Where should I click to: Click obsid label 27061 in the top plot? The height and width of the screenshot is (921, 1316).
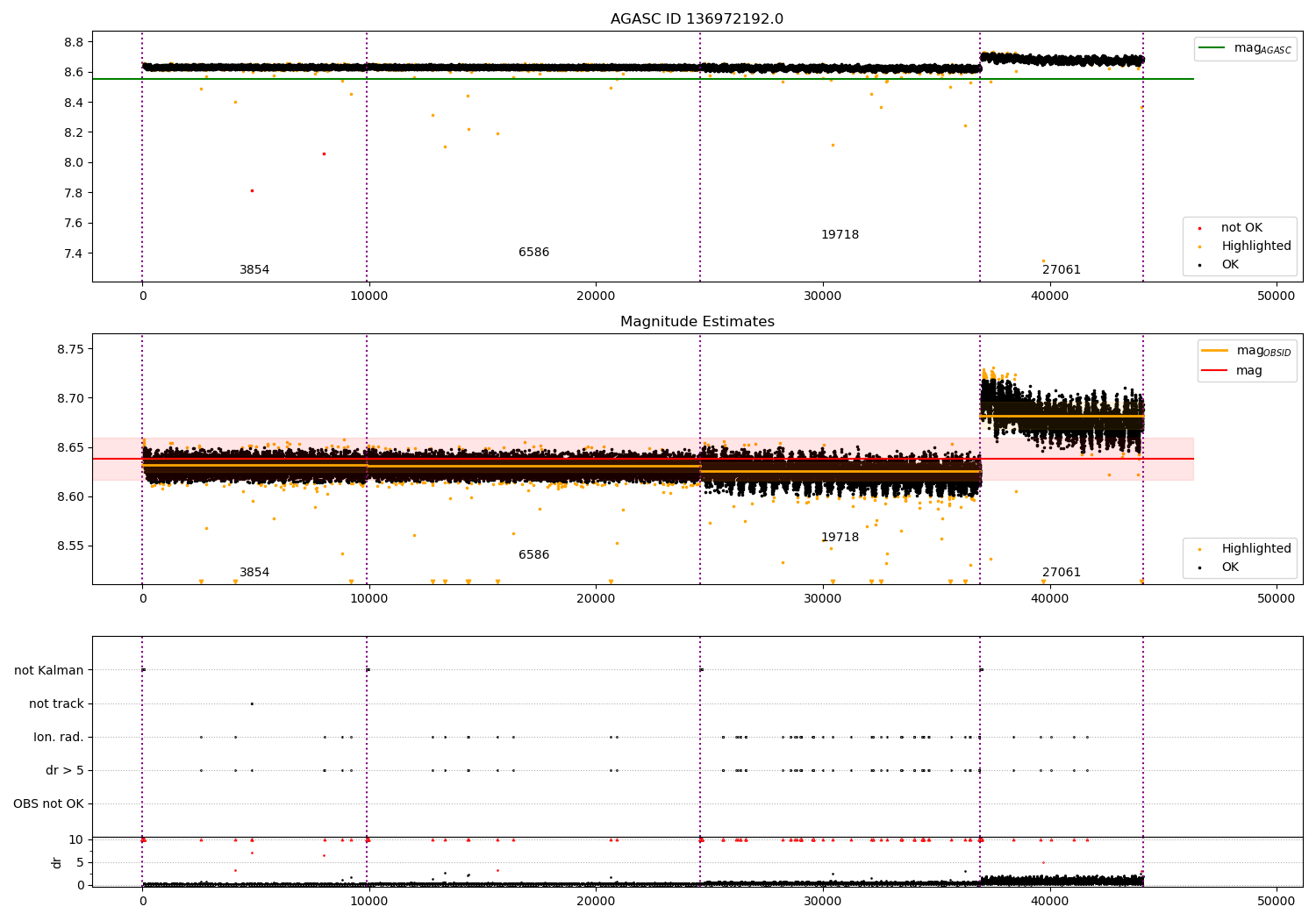click(1062, 270)
